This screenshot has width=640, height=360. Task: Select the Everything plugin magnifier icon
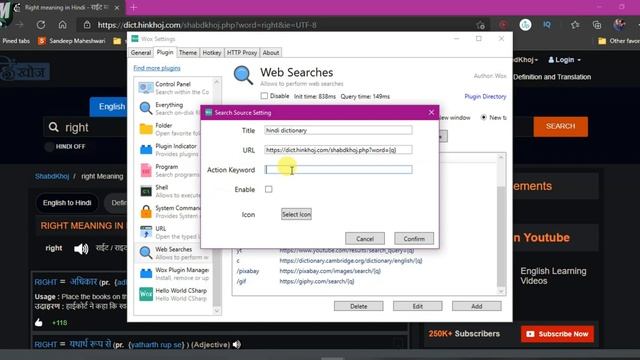point(146,108)
